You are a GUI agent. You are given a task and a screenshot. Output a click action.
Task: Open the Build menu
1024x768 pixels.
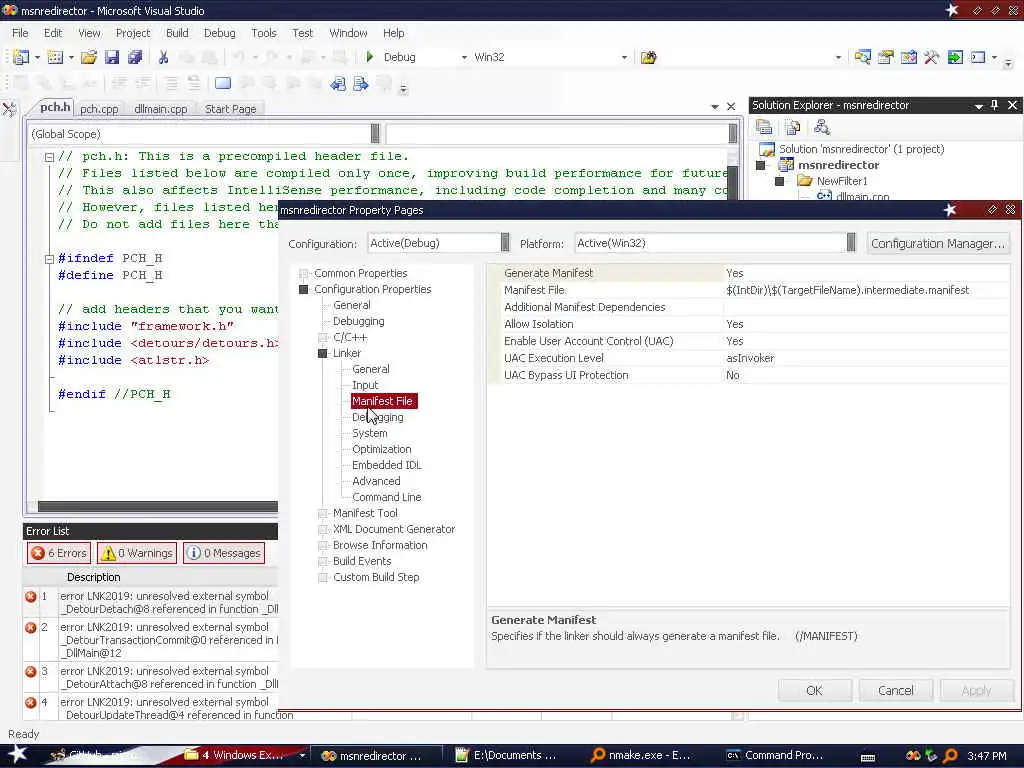[x=177, y=33]
